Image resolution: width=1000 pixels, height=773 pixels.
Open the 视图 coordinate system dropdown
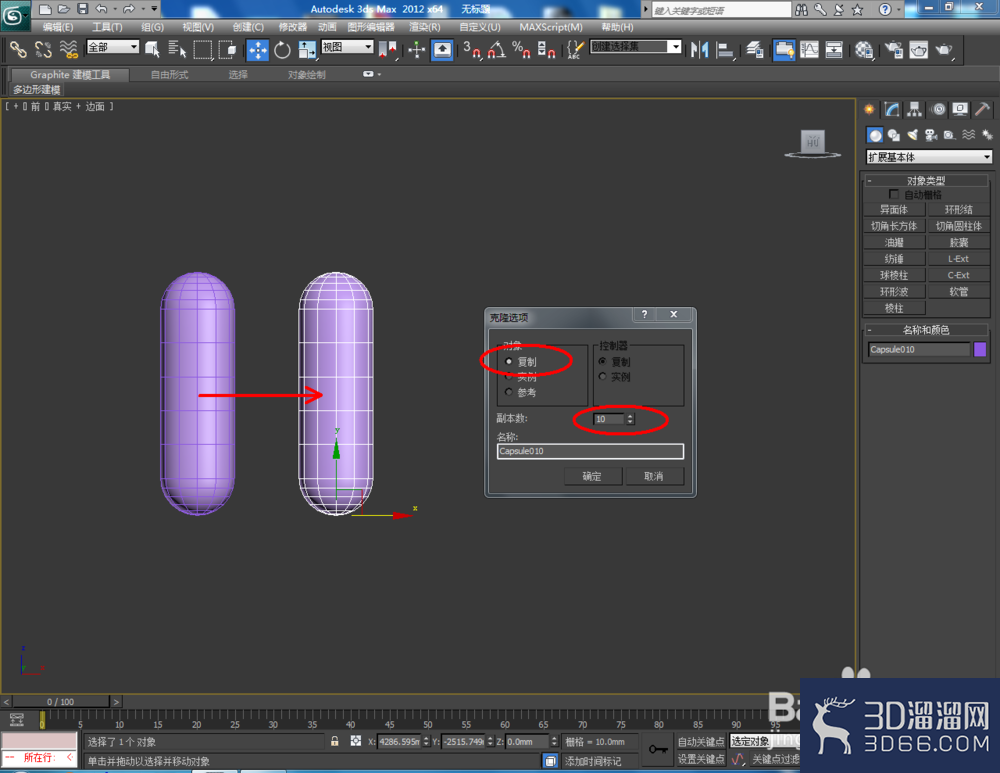(347, 47)
